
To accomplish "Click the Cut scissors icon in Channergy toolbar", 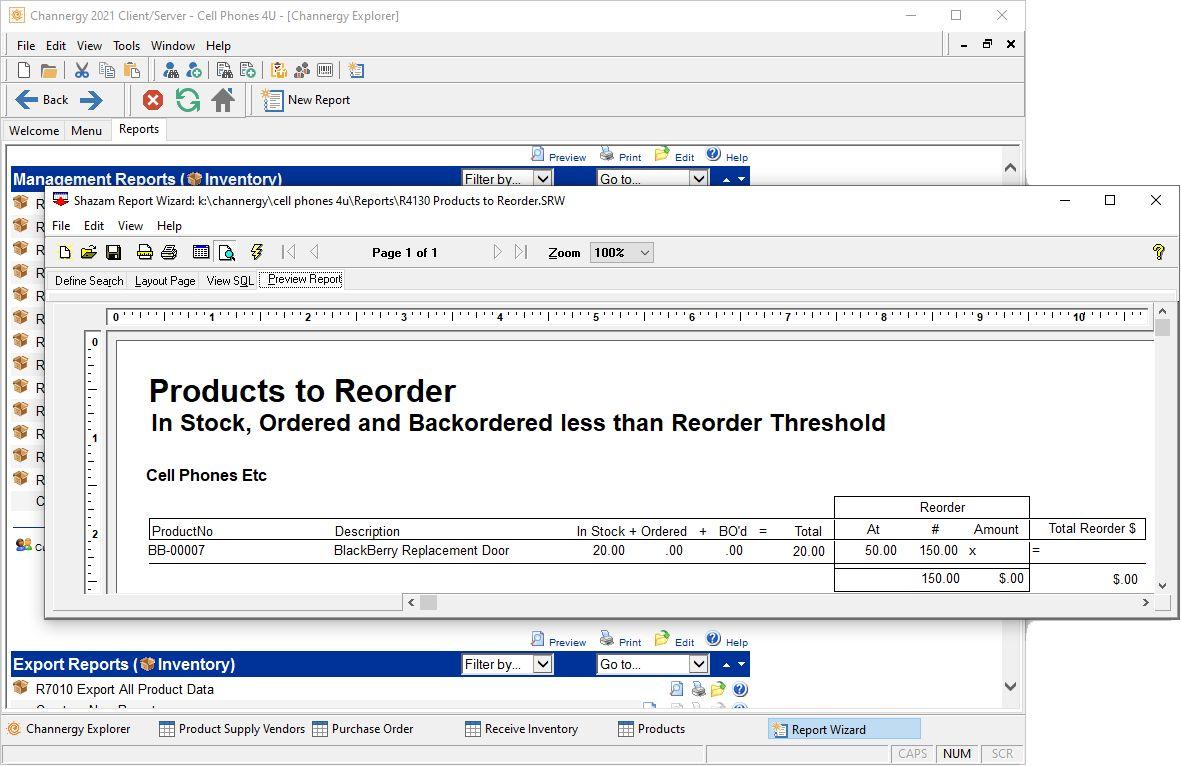I will (x=81, y=71).
